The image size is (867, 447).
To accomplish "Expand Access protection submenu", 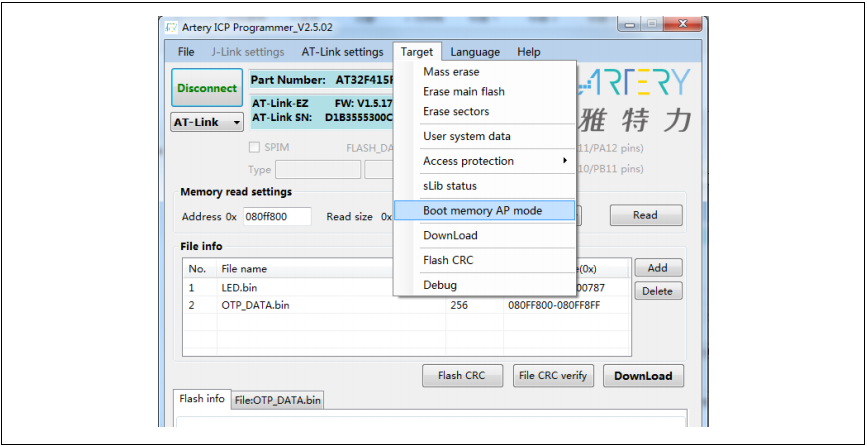I will coord(484,161).
